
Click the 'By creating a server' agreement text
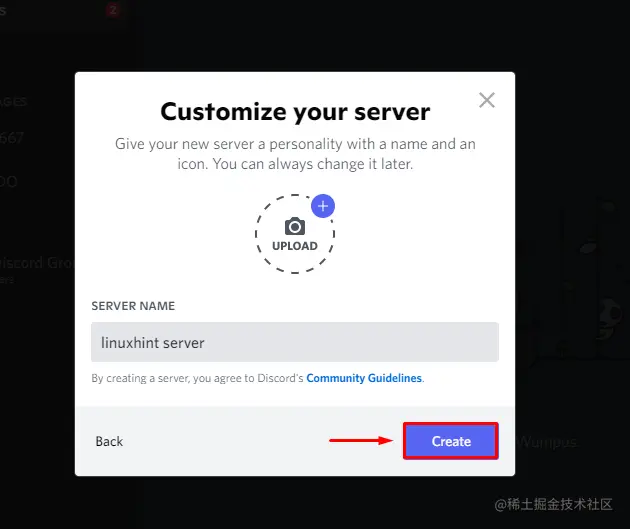(197, 378)
